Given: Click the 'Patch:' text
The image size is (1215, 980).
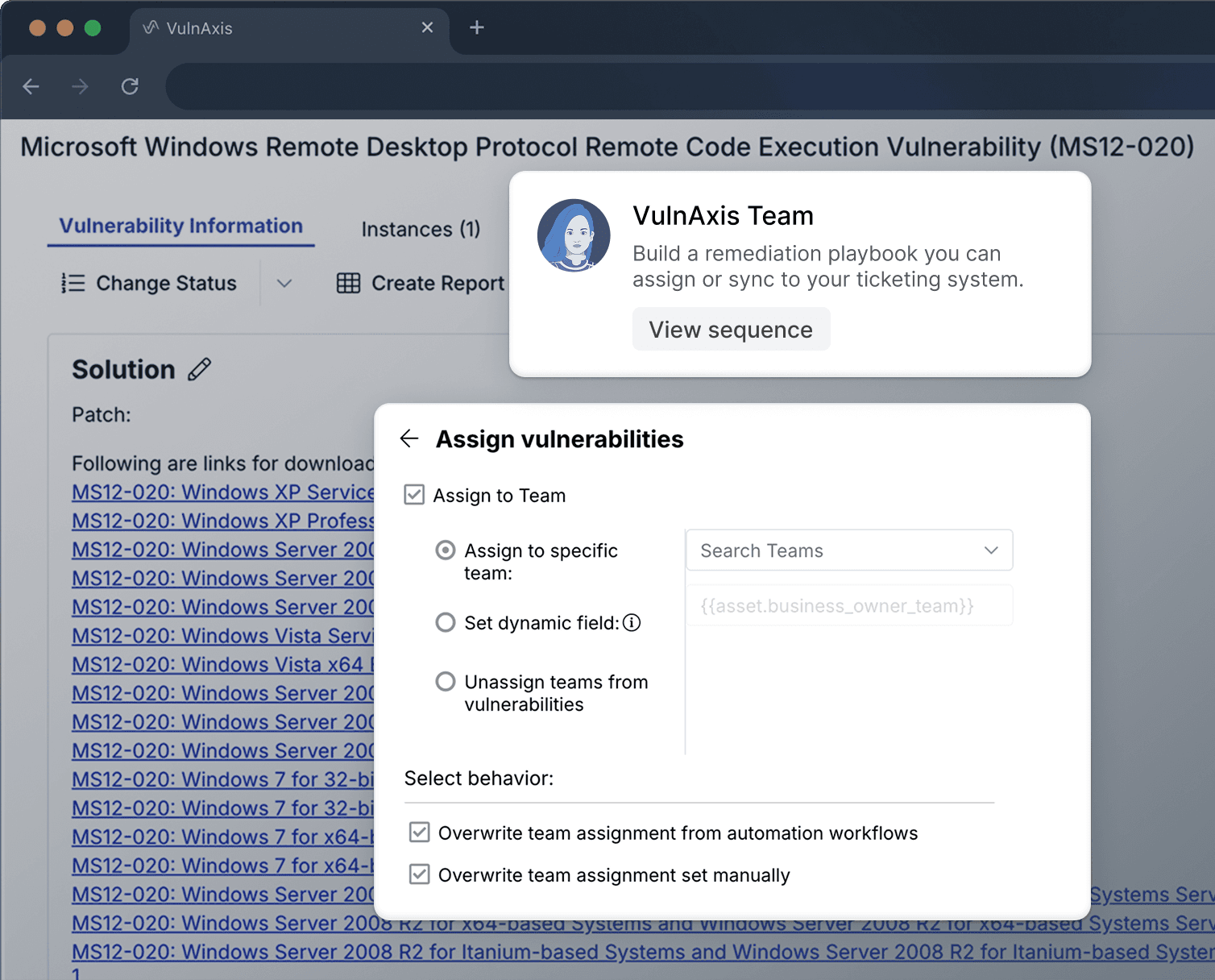Looking at the screenshot, I should 102,414.
